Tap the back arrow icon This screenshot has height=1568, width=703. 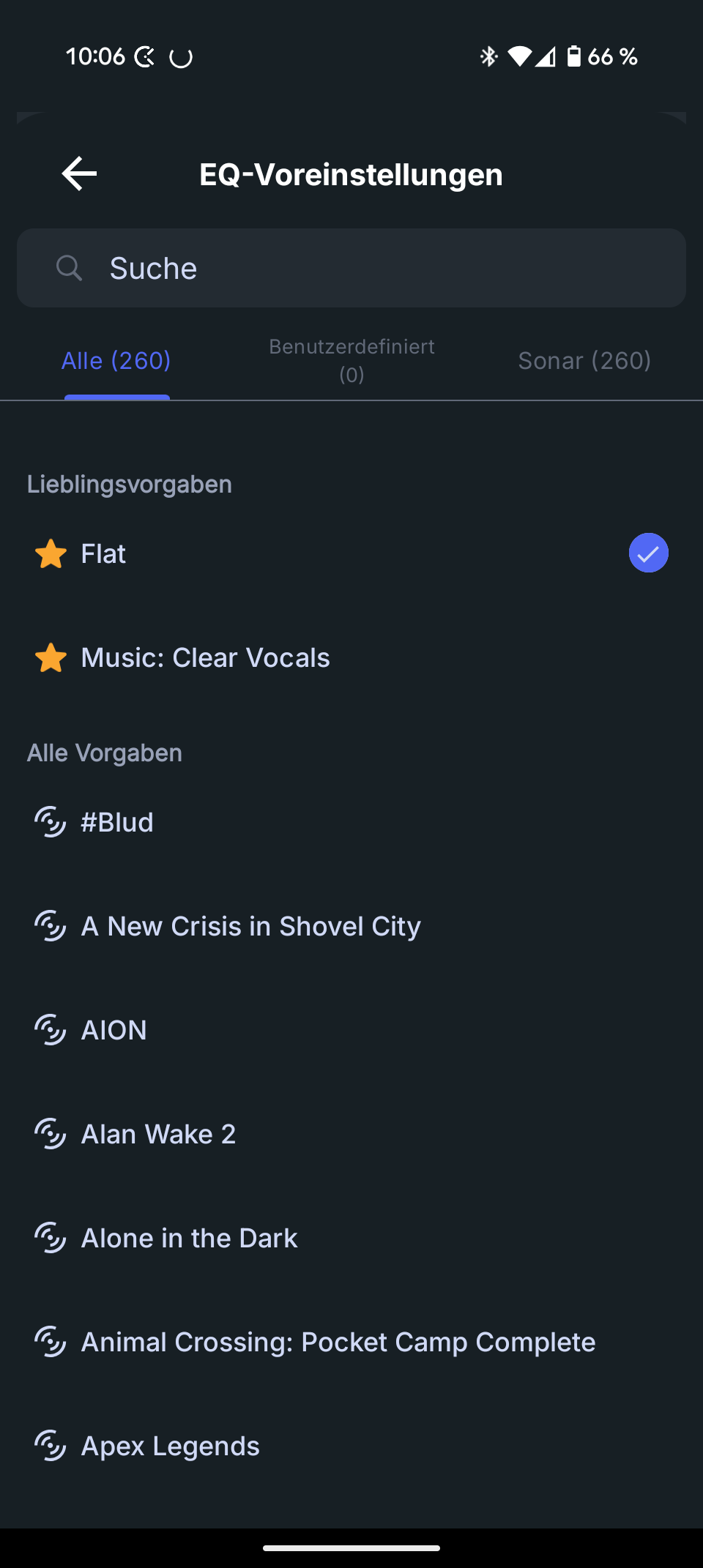click(x=79, y=174)
